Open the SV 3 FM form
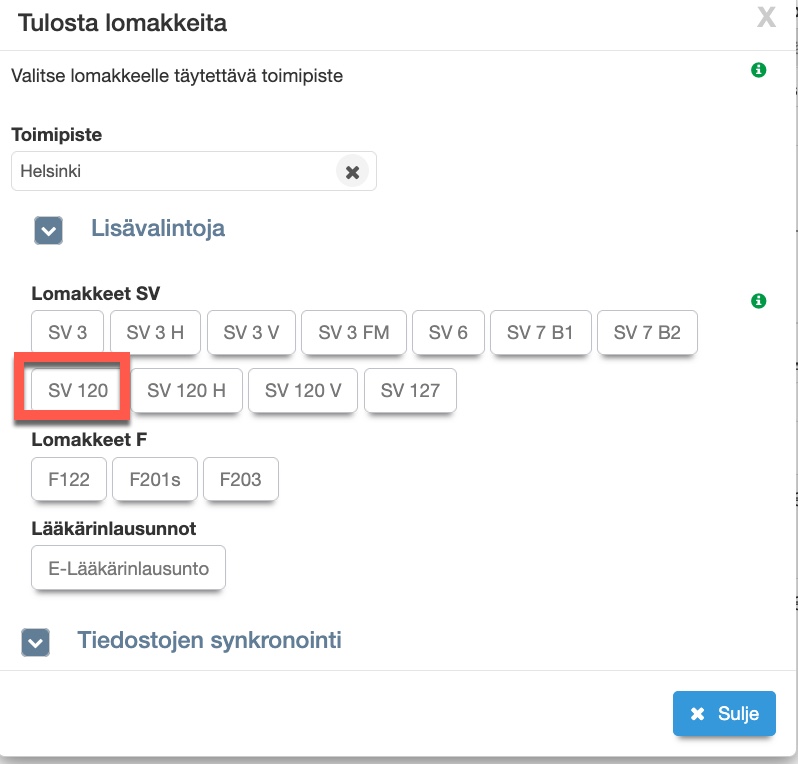 [x=354, y=333]
